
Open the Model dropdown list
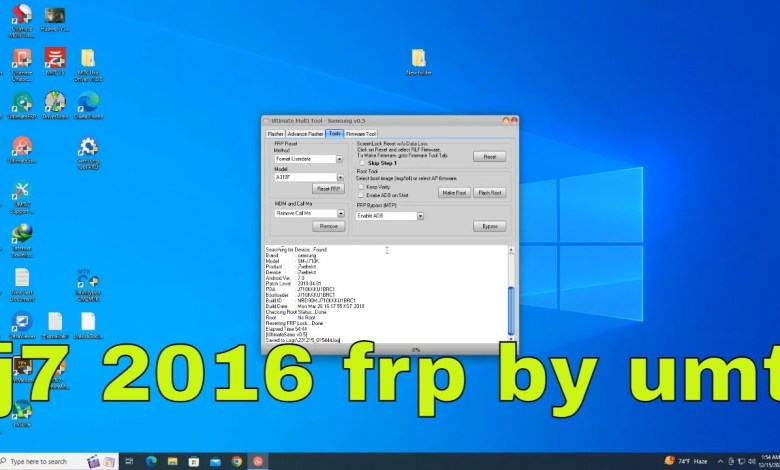point(339,178)
